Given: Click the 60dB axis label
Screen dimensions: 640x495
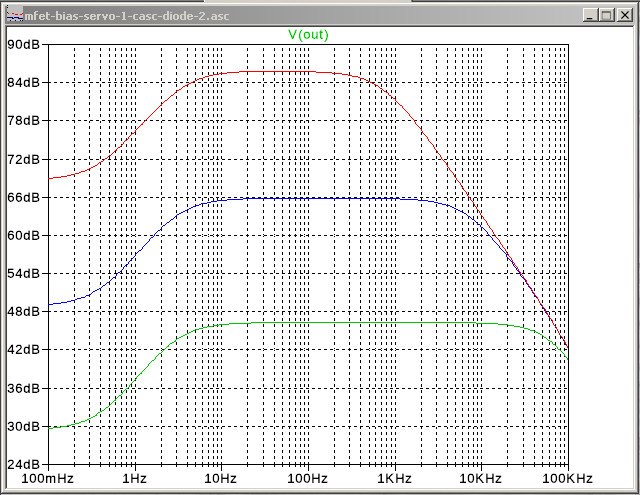Looking at the screenshot, I should [x=23, y=235].
